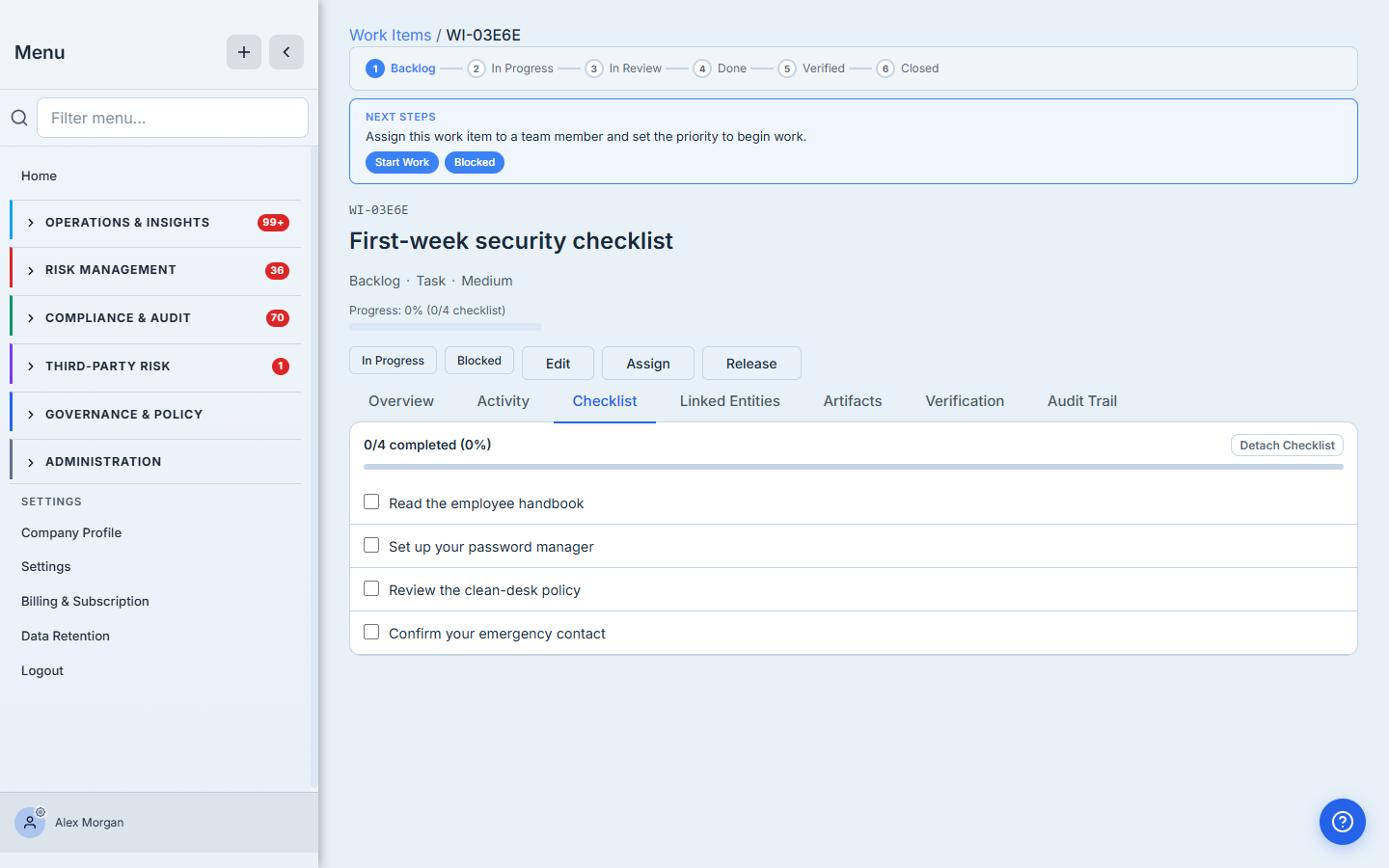Click the 36 badge on Risk Management
Image resolution: width=1389 pixels, height=868 pixels.
point(277,271)
